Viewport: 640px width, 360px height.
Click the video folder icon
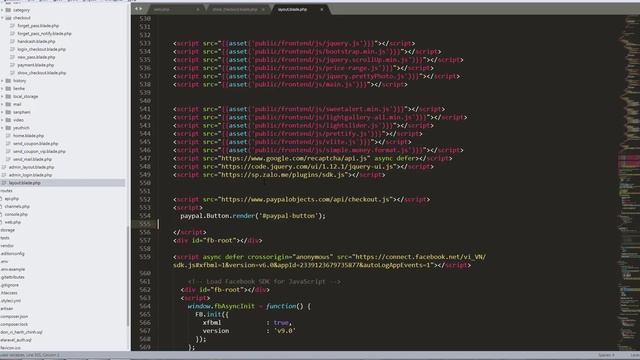coord(8,120)
